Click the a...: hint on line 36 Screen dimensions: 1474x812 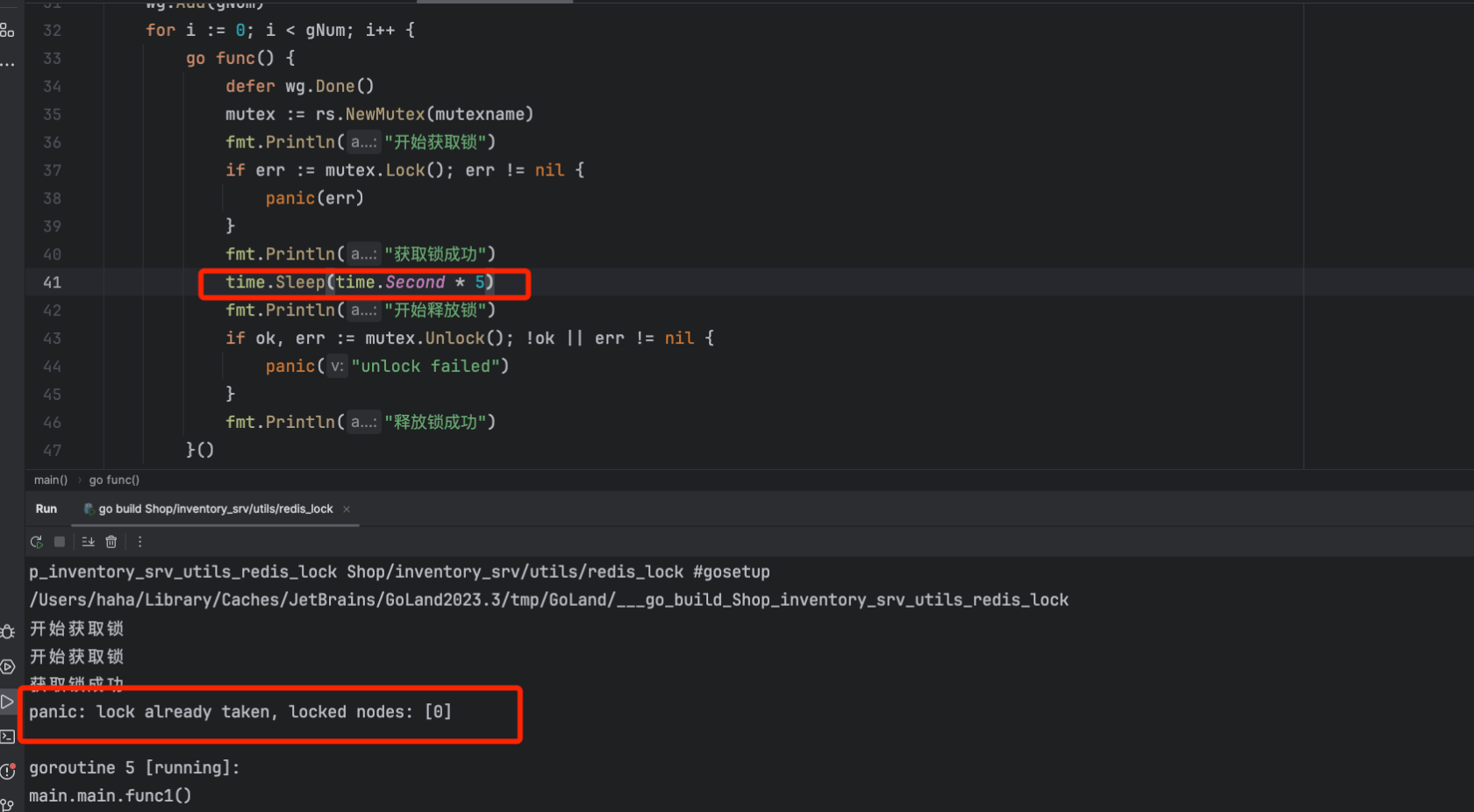(x=363, y=142)
